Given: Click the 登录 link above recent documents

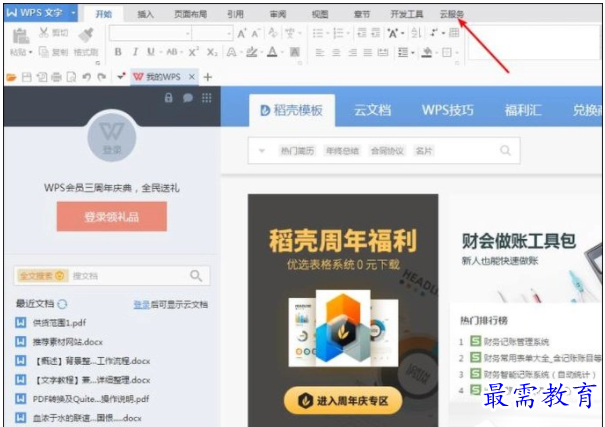Looking at the screenshot, I should point(142,305).
